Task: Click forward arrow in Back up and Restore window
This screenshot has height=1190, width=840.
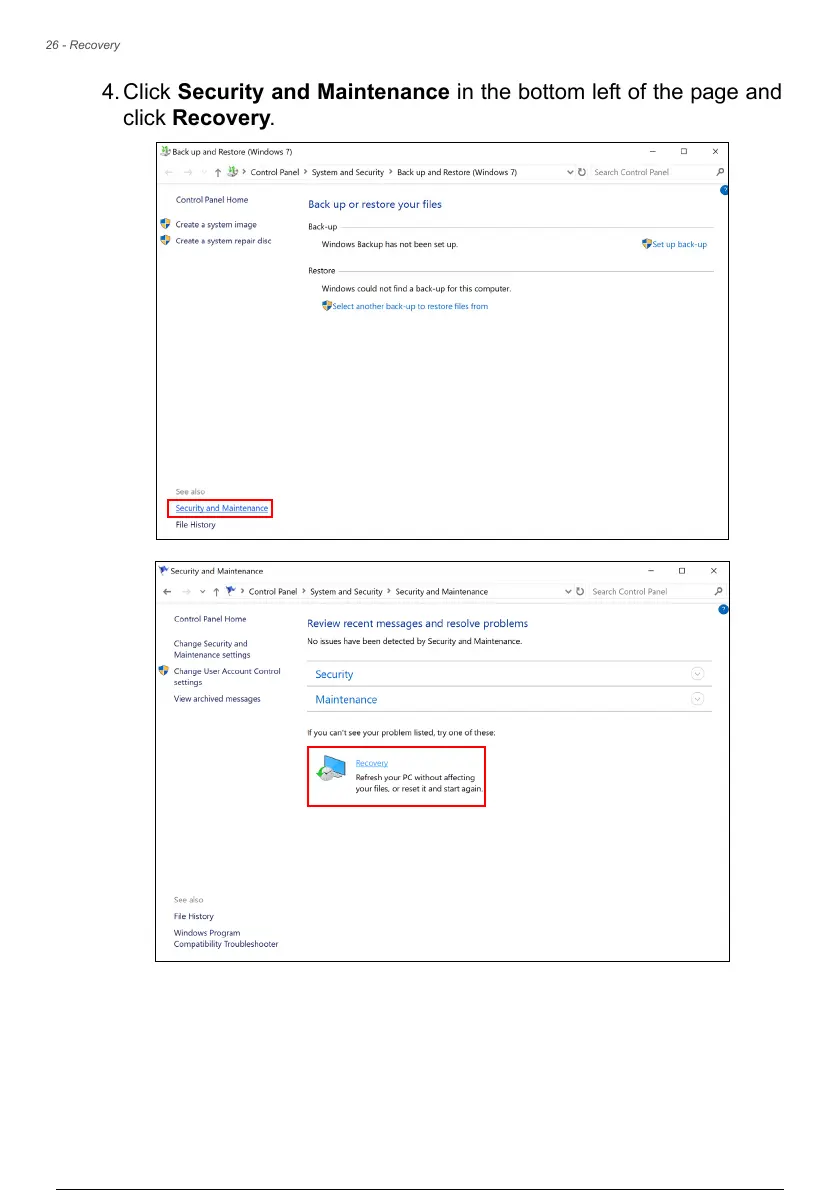Action: [x=187, y=173]
